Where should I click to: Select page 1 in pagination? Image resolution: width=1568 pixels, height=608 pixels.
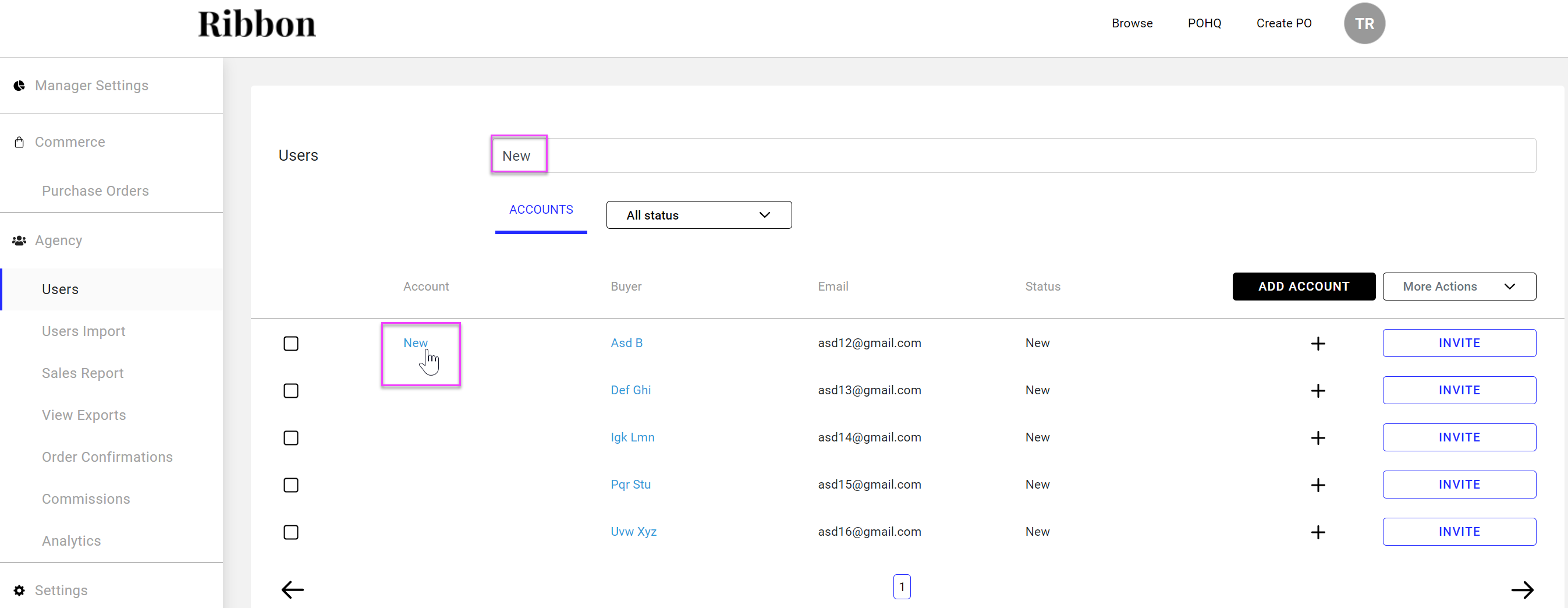[x=902, y=586]
